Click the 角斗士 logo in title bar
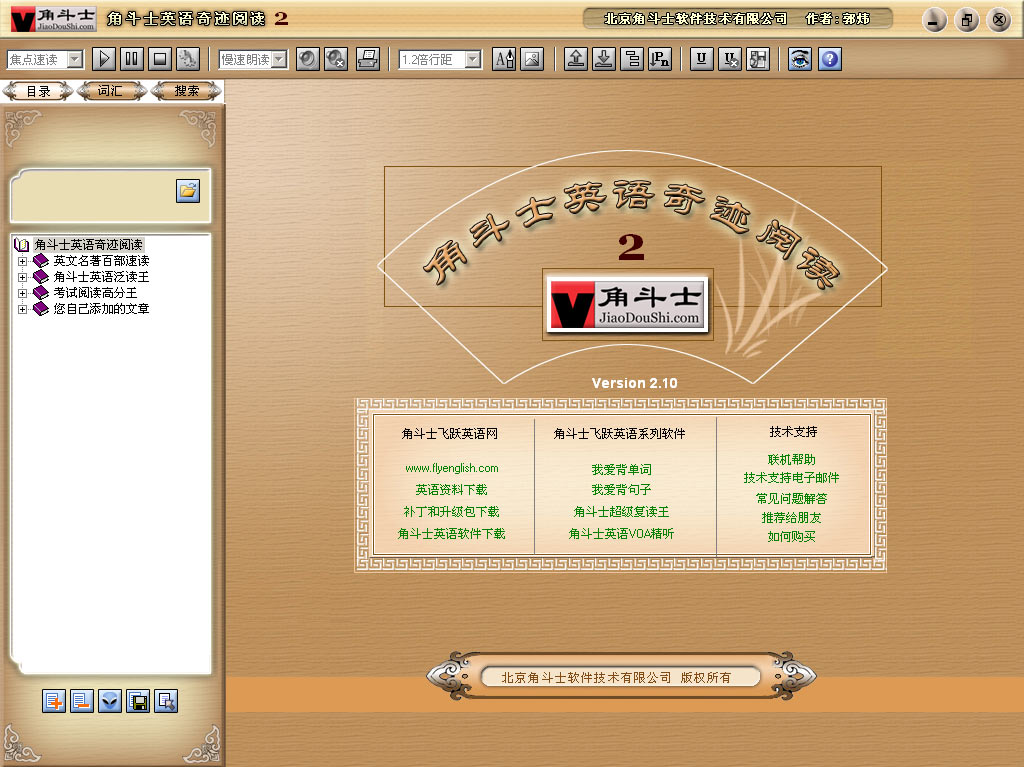This screenshot has width=1024, height=767. 54,19
